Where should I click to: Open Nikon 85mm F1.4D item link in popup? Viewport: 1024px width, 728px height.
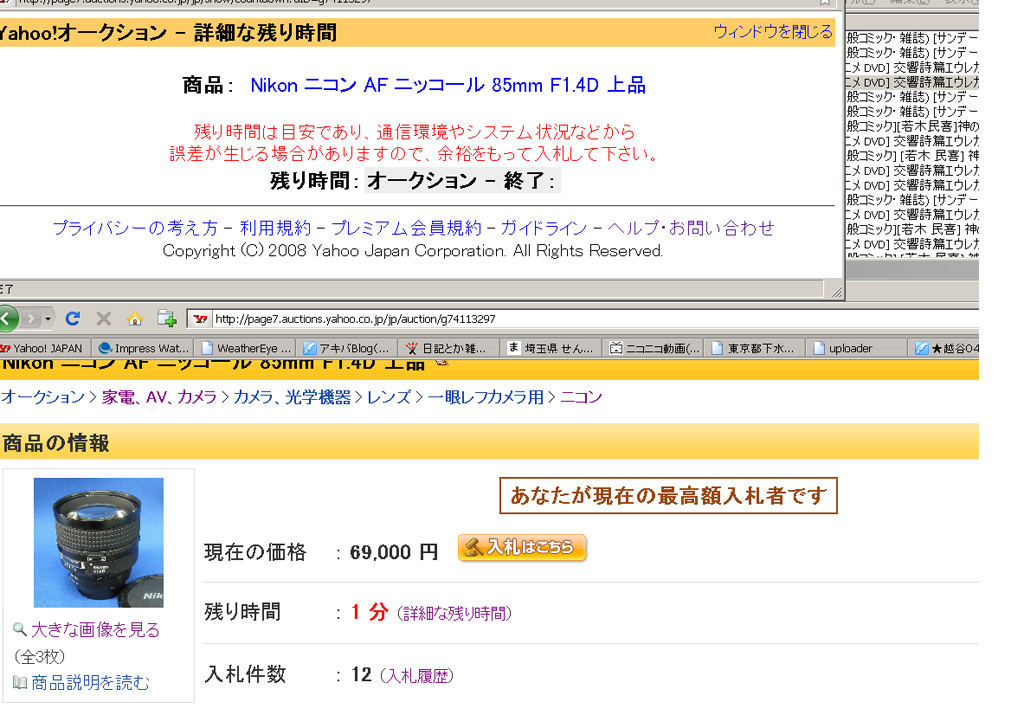tap(448, 85)
